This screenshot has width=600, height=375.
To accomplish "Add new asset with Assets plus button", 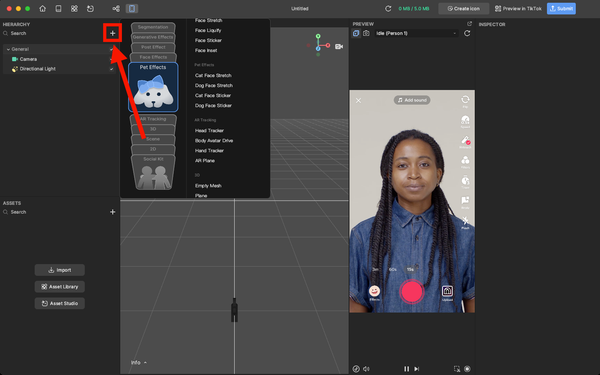I will 112,212.
